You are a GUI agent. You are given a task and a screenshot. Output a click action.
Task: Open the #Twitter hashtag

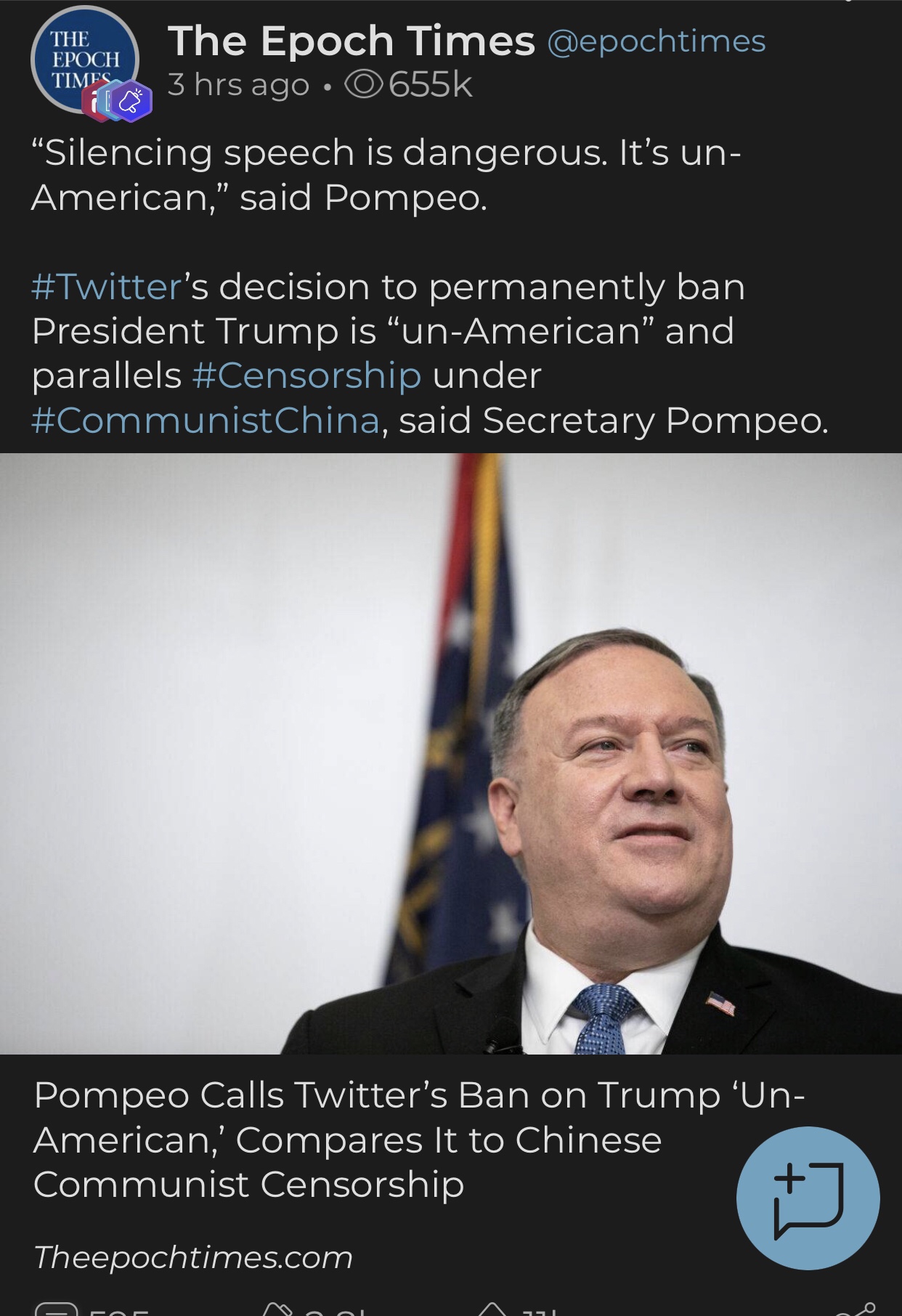(x=107, y=286)
